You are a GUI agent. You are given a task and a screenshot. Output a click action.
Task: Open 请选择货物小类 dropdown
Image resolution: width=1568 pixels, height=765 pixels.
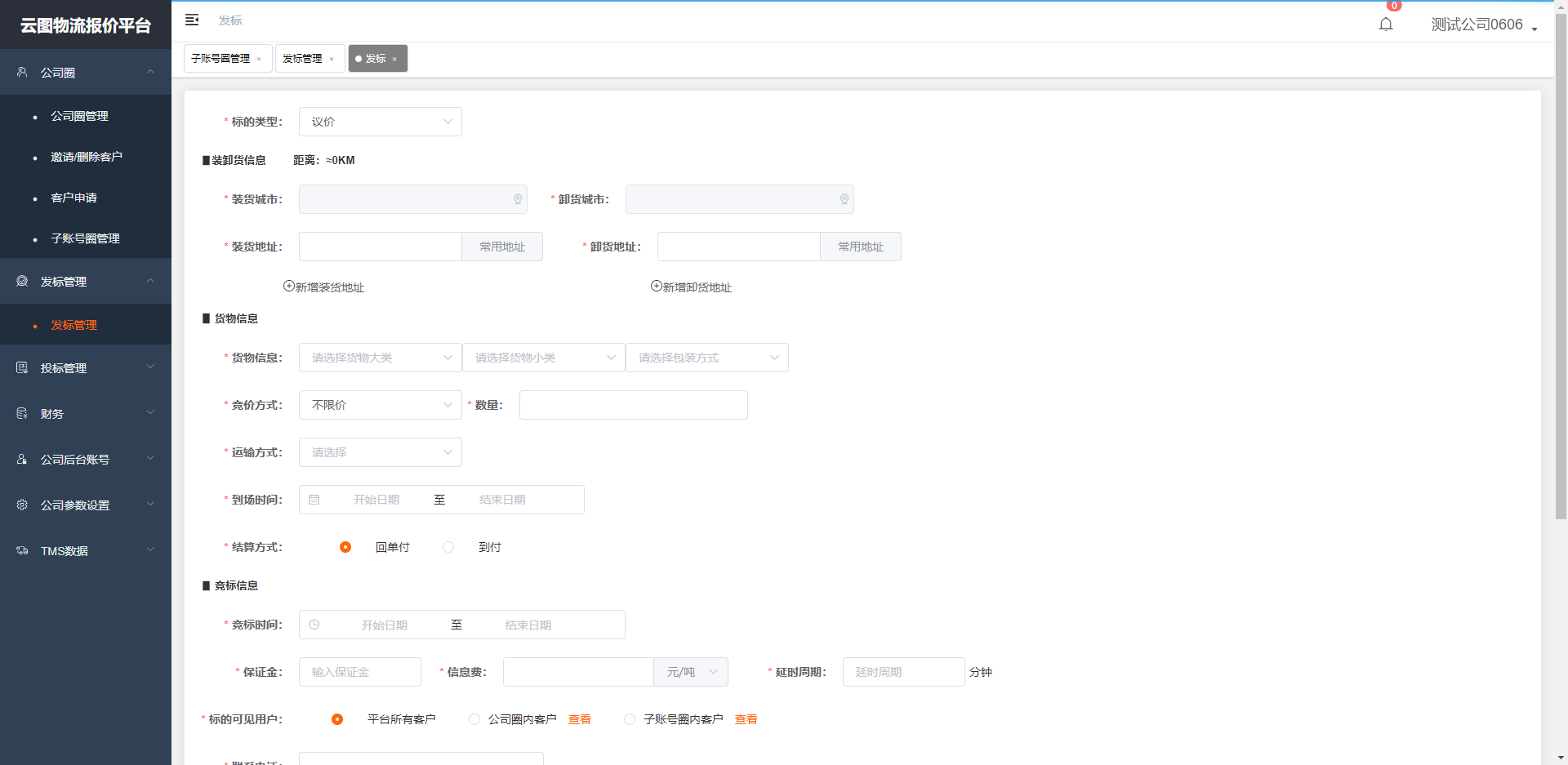(x=544, y=358)
